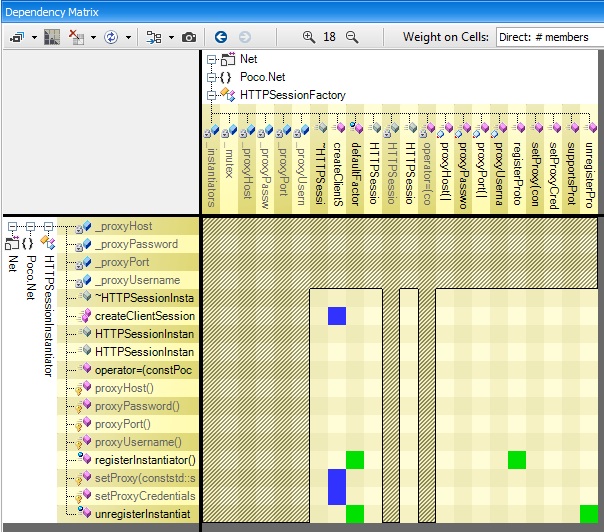This screenshot has width=604, height=532.
Task: Click the red X remove icon in toolbar
Action: [x=75, y=37]
